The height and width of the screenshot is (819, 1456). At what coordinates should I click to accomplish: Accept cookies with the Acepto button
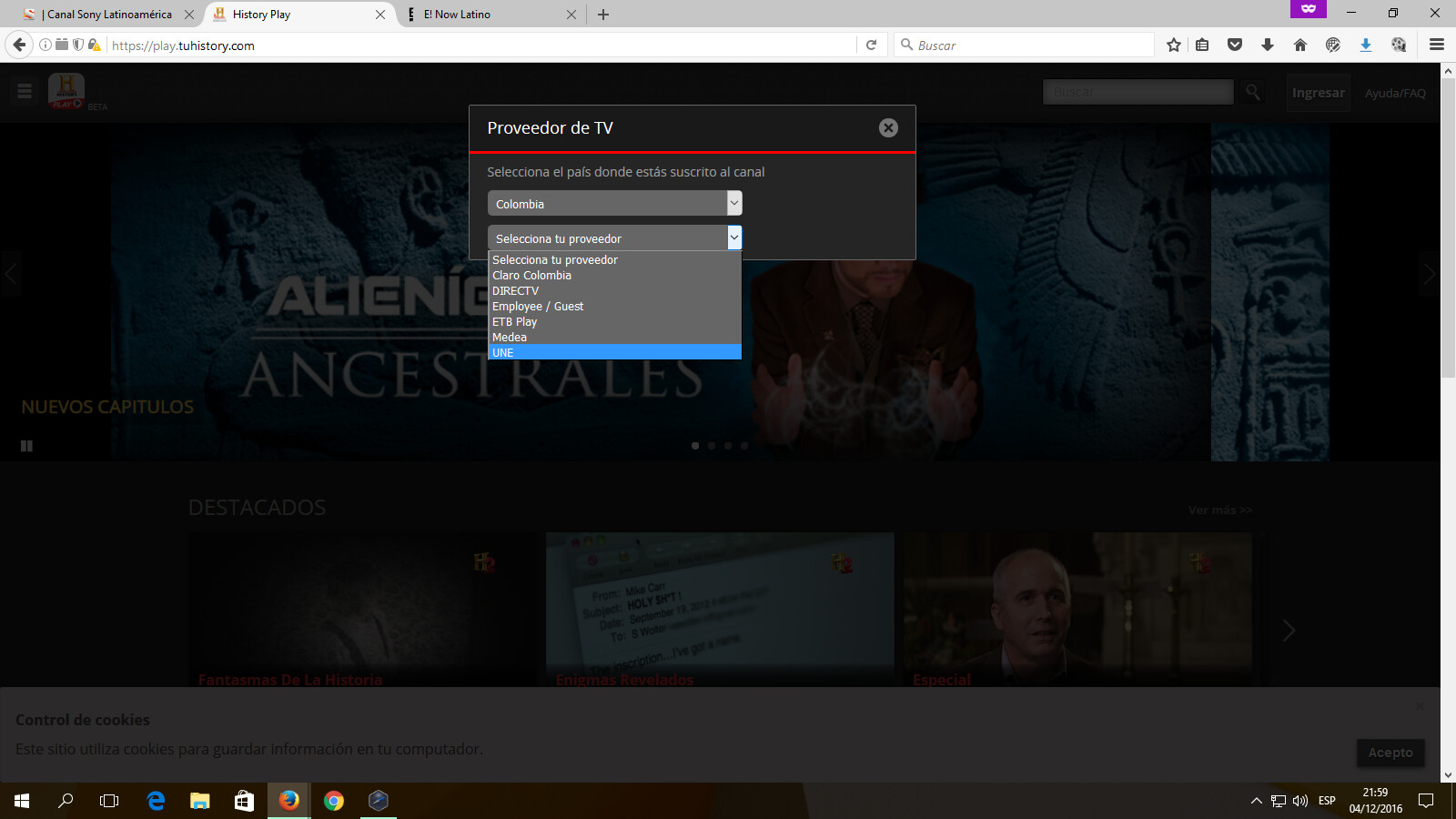[1390, 753]
